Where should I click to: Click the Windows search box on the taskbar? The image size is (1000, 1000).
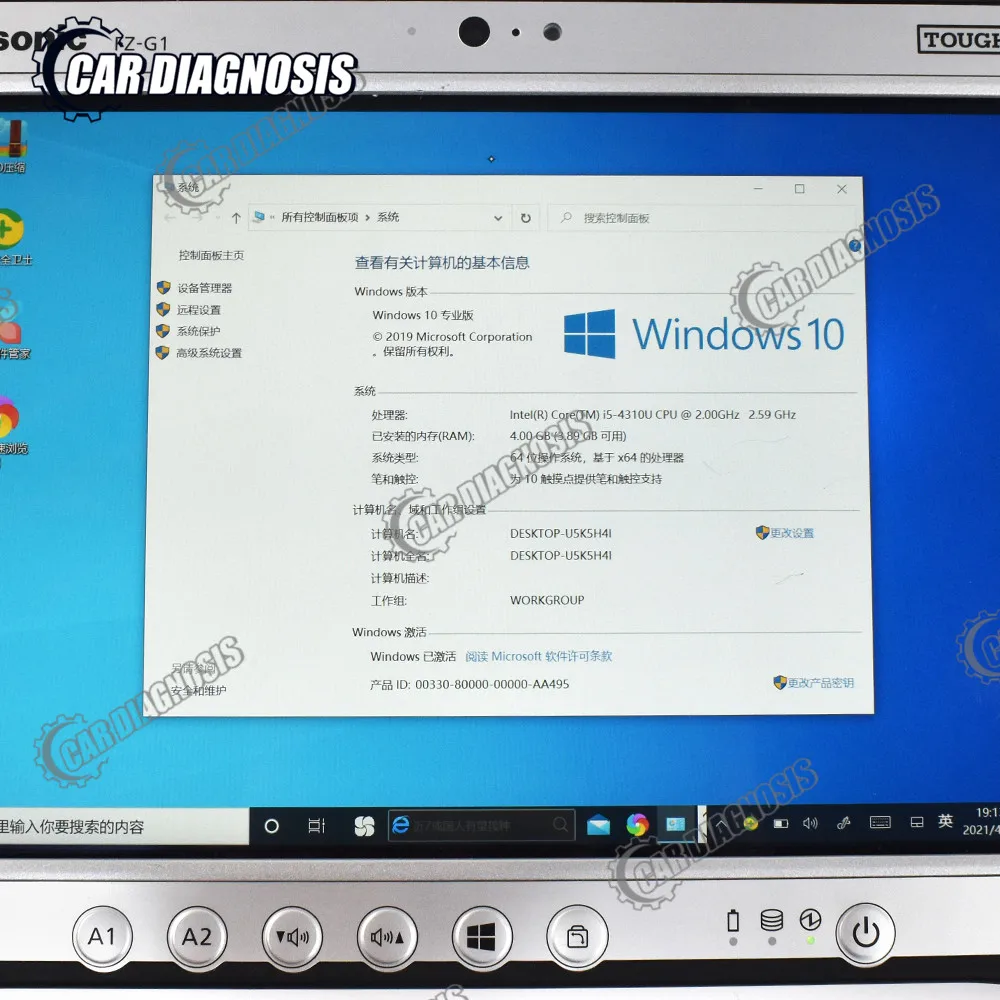(124, 827)
